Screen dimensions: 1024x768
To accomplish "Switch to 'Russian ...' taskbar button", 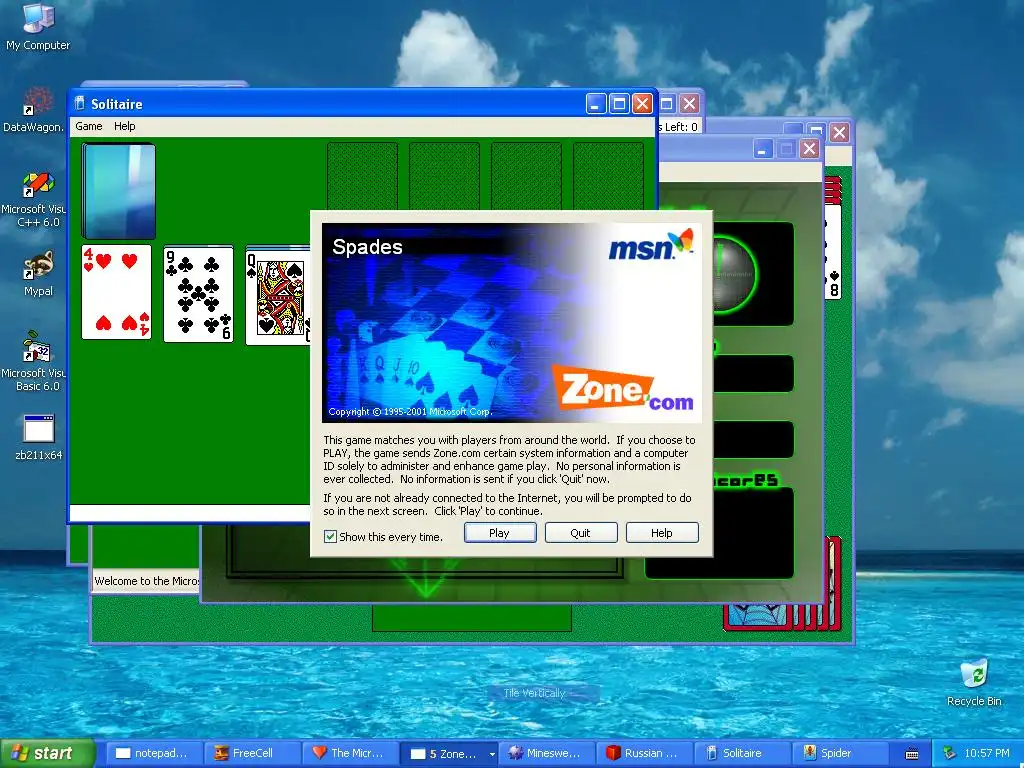I will pos(643,753).
